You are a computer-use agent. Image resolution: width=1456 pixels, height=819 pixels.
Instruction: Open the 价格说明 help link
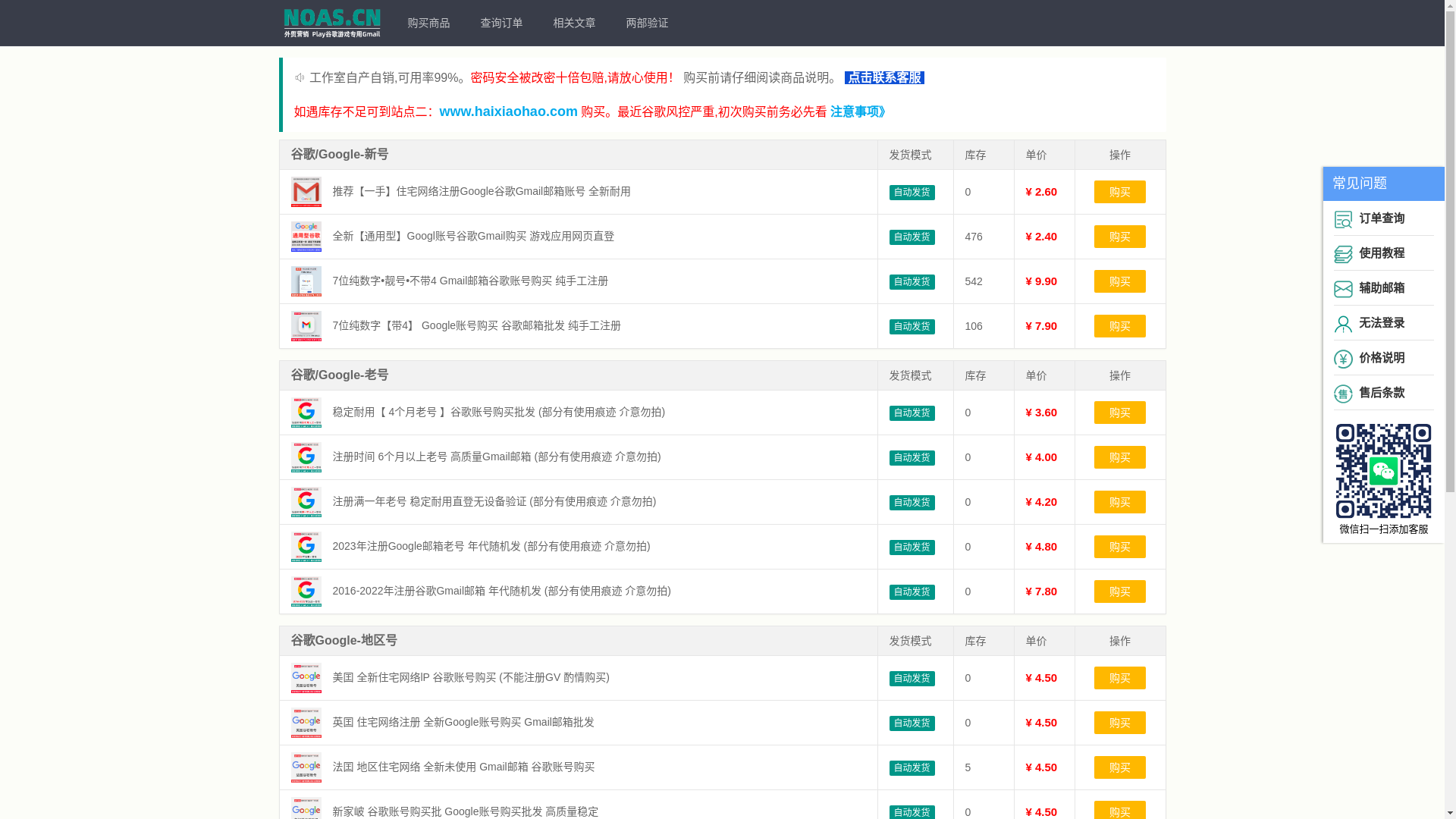pos(1382,358)
